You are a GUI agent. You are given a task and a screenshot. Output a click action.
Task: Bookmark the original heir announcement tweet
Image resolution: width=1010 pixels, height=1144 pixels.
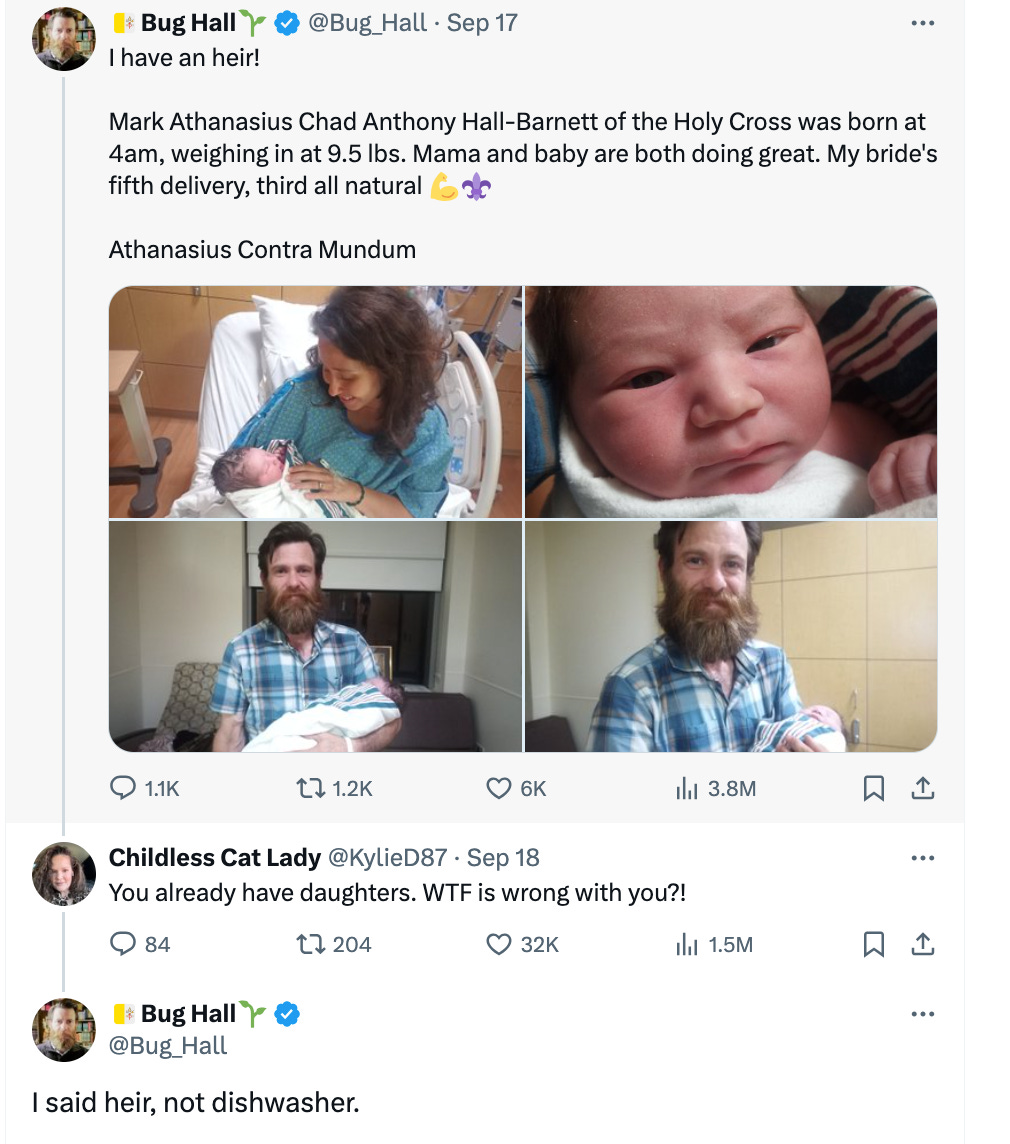[874, 789]
